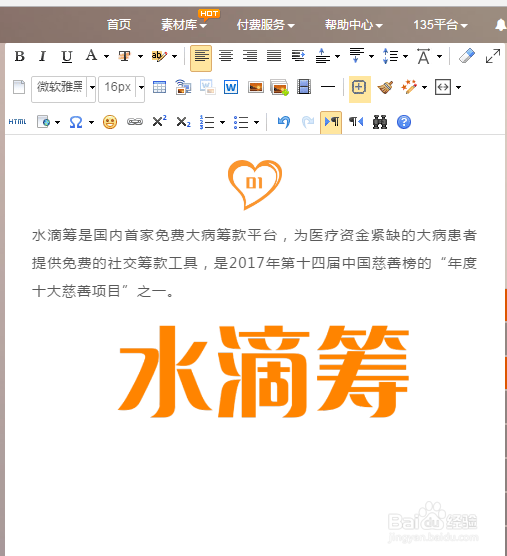
Task: Insert ordered numbered list
Action: pos(207,122)
